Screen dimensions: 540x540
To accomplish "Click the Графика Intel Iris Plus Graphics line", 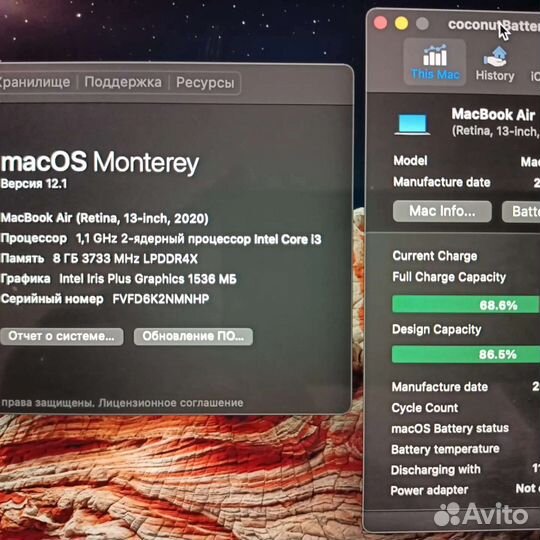I will point(118,279).
